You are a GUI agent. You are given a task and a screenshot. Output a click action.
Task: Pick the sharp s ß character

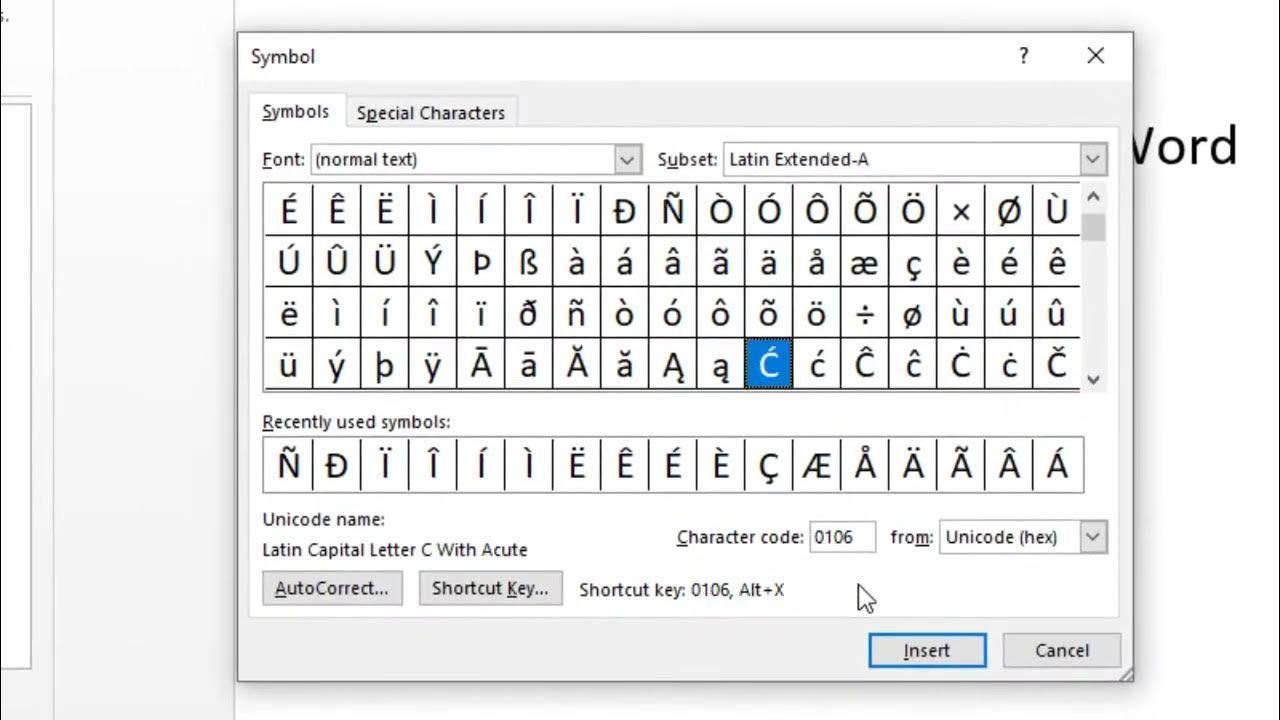[x=529, y=263]
